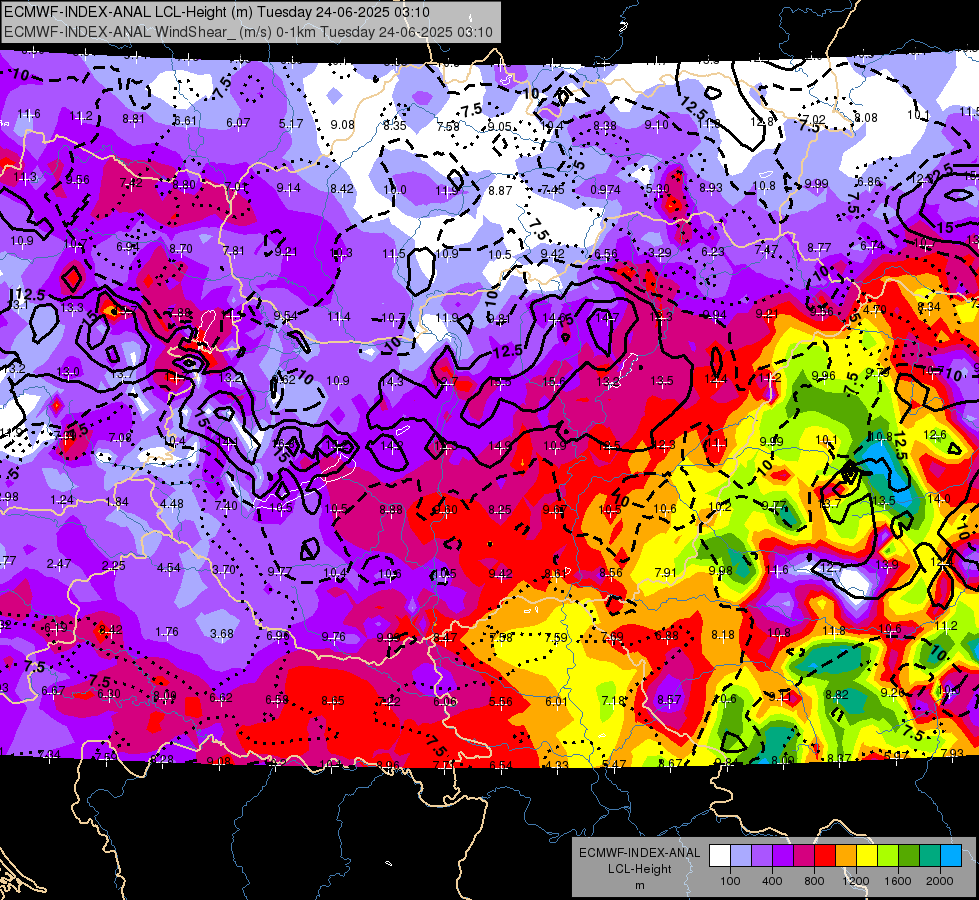
Task: Click the LCL-Height label in legend
Action: (x=639, y=869)
